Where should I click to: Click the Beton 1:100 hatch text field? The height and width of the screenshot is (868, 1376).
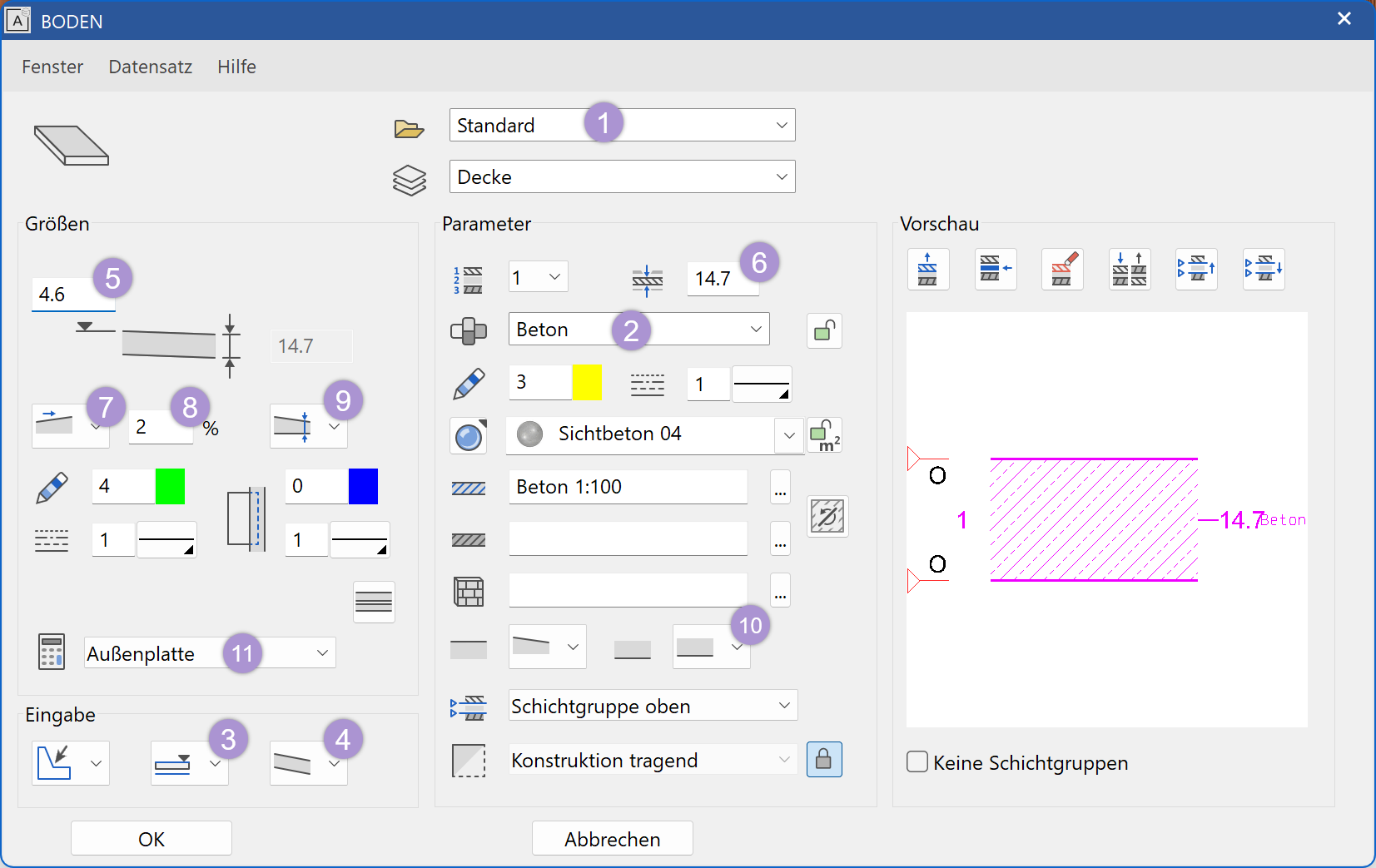pos(627,487)
